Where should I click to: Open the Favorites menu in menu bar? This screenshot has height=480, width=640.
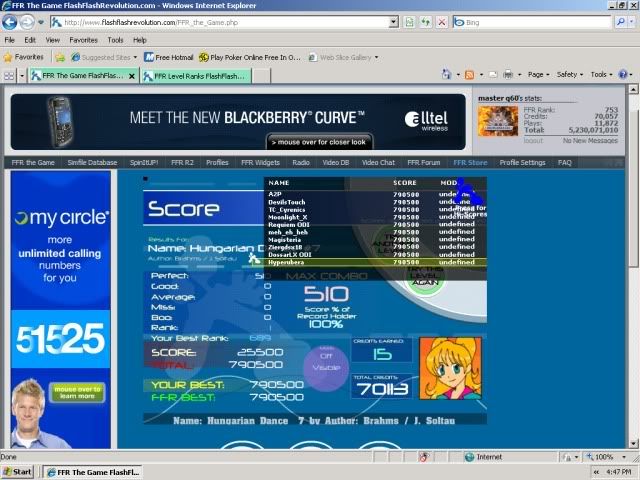[x=83, y=40]
